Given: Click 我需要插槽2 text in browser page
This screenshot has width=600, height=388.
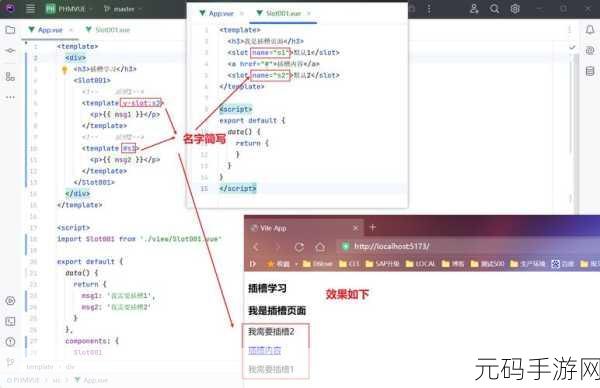Looking at the screenshot, I should [271, 332].
